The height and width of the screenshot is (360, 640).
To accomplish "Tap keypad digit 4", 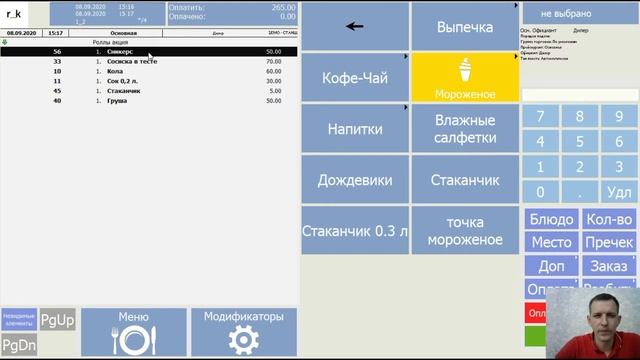I will 540,141.
